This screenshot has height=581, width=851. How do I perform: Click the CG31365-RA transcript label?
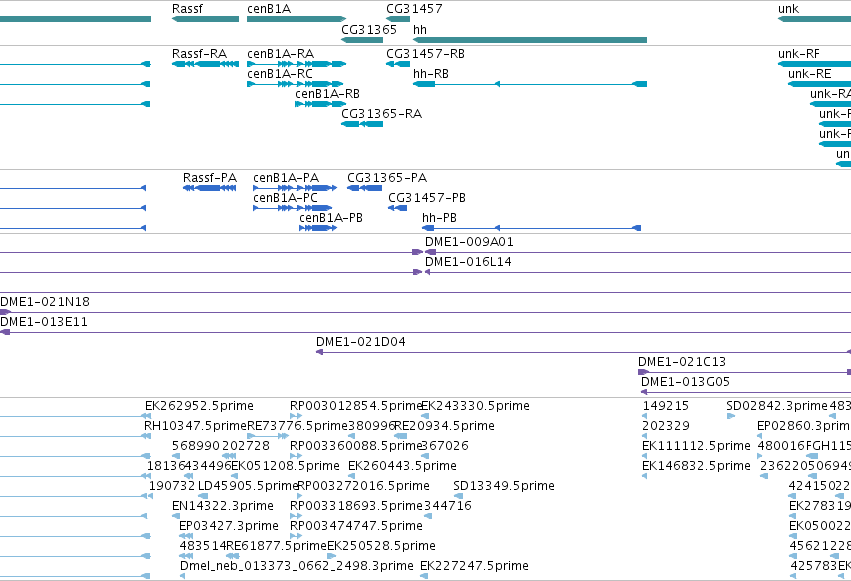click(381, 114)
